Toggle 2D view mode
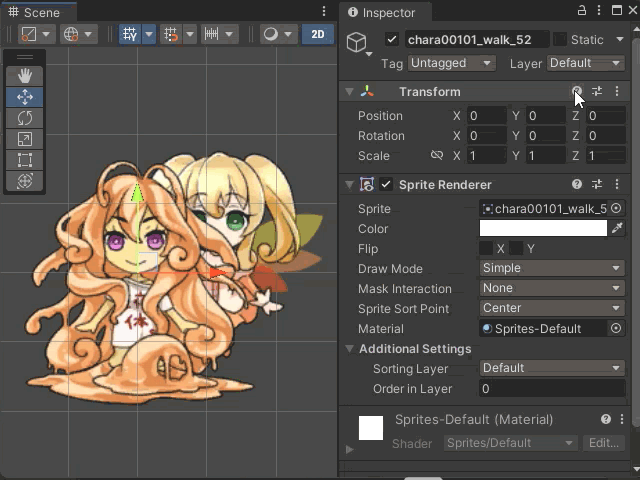Screen dimensions: 640x480 coord(318,34)
